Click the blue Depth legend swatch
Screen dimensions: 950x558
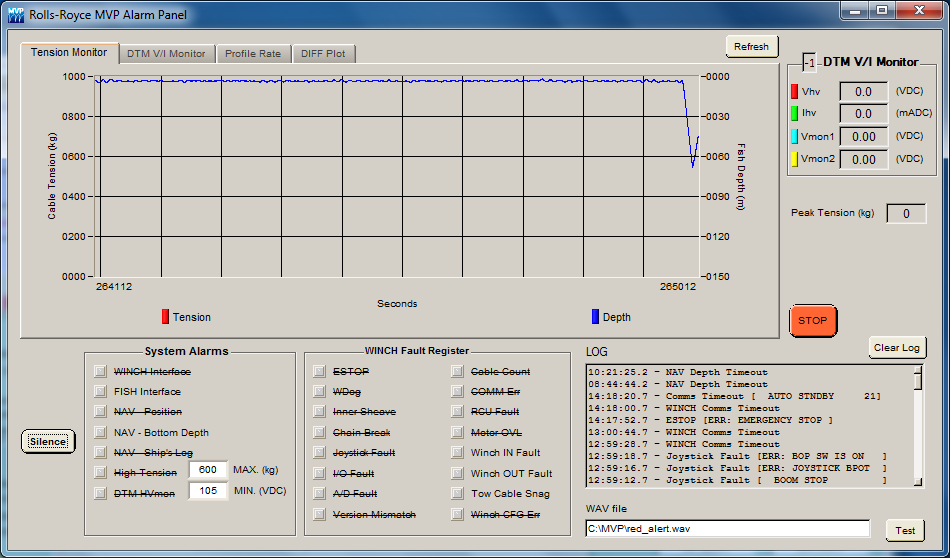point(595,317)
